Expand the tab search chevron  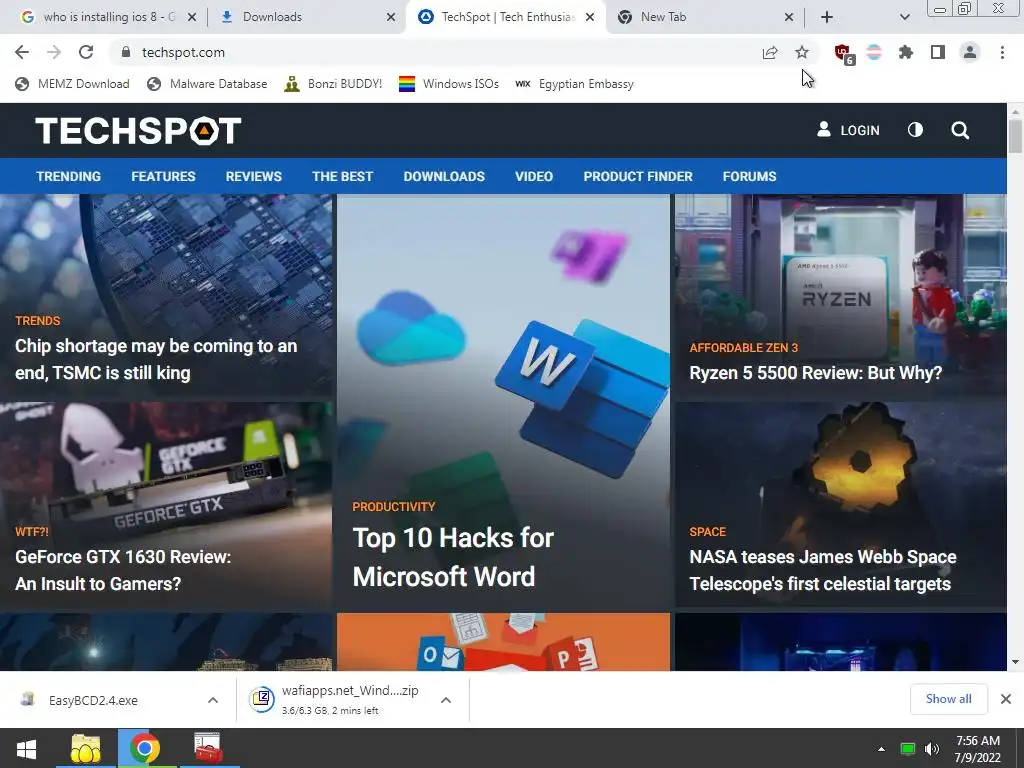click(904, 17)
